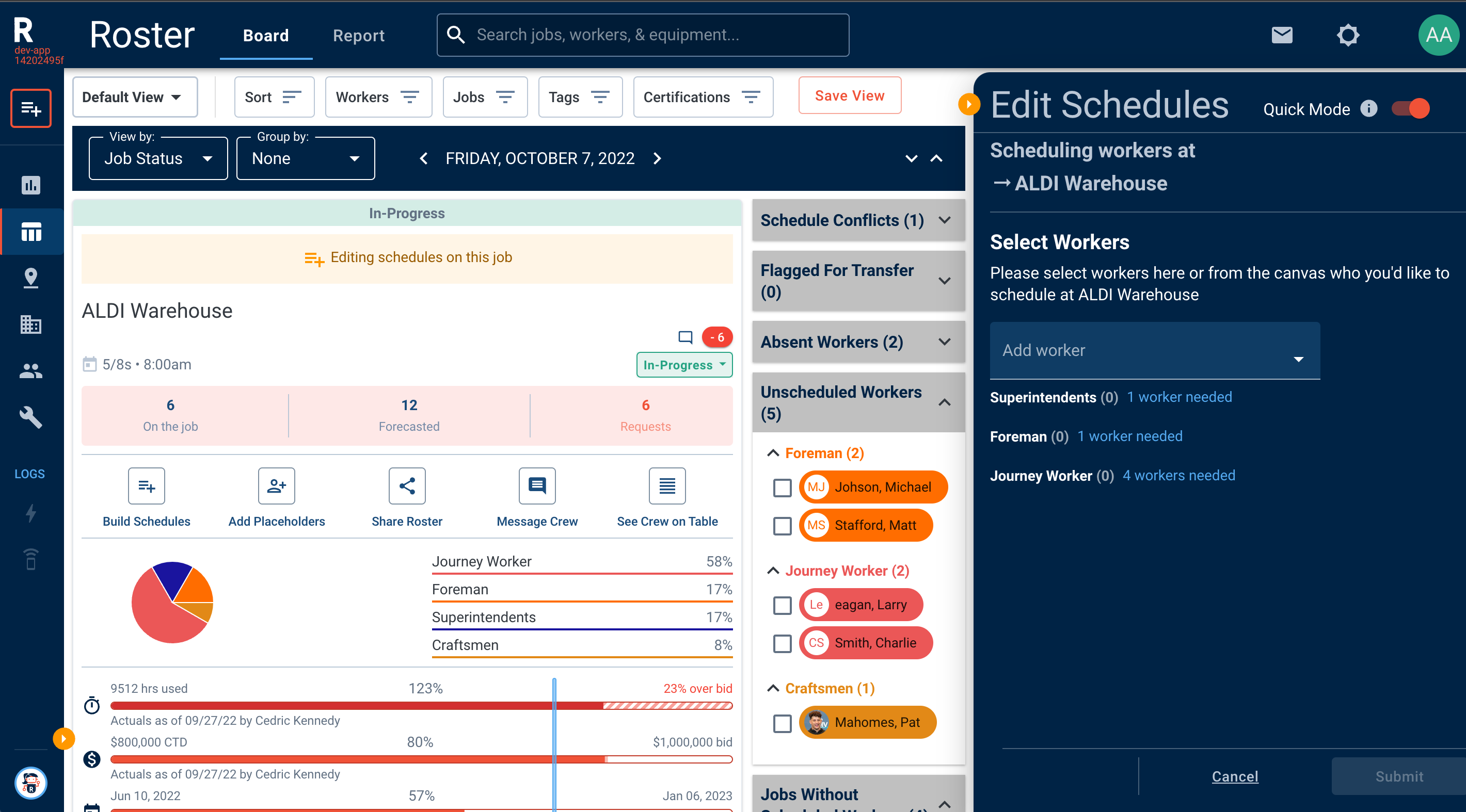Open the Sort filter menu
Image resolution: width=1466 pixels, height=812 pixels.
point(274,97)
